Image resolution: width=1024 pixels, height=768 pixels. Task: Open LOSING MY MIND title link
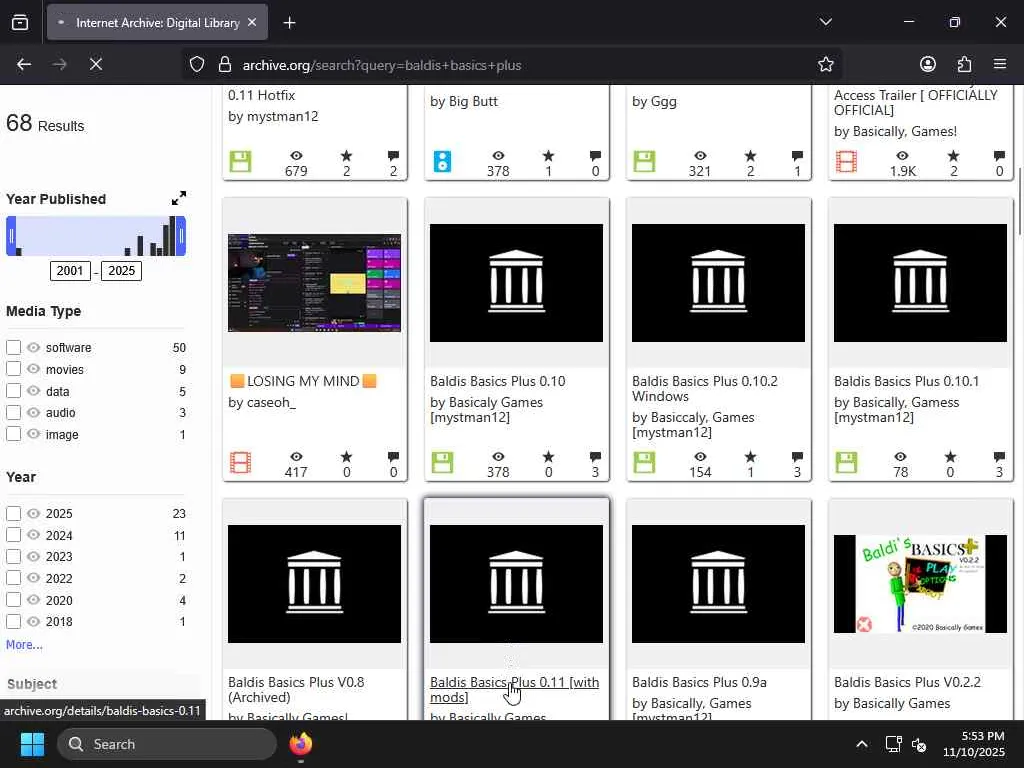point(303,381)
